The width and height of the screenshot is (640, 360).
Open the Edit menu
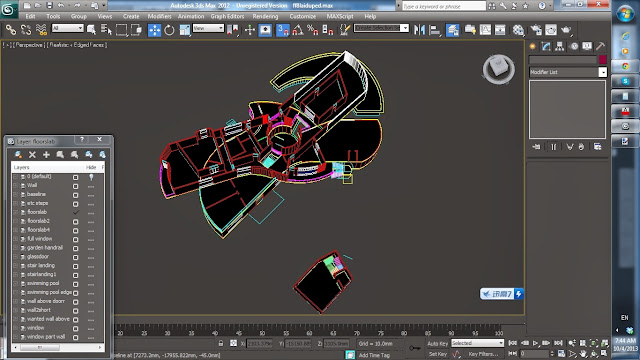(31, 16)
